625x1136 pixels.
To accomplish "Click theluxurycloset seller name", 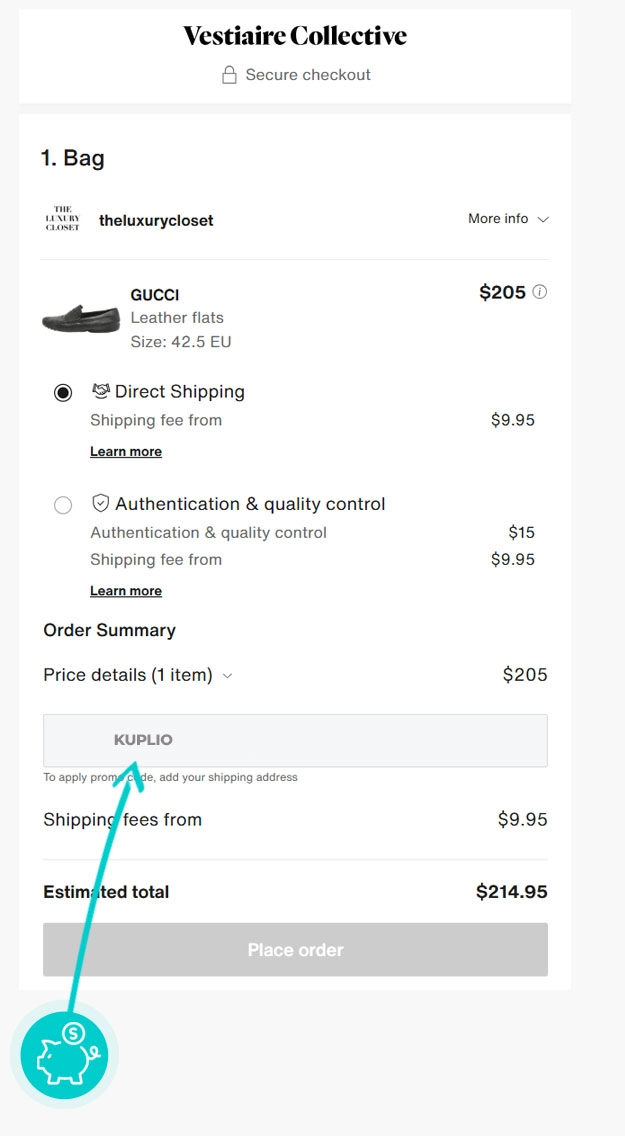I will tap(156, 220).
